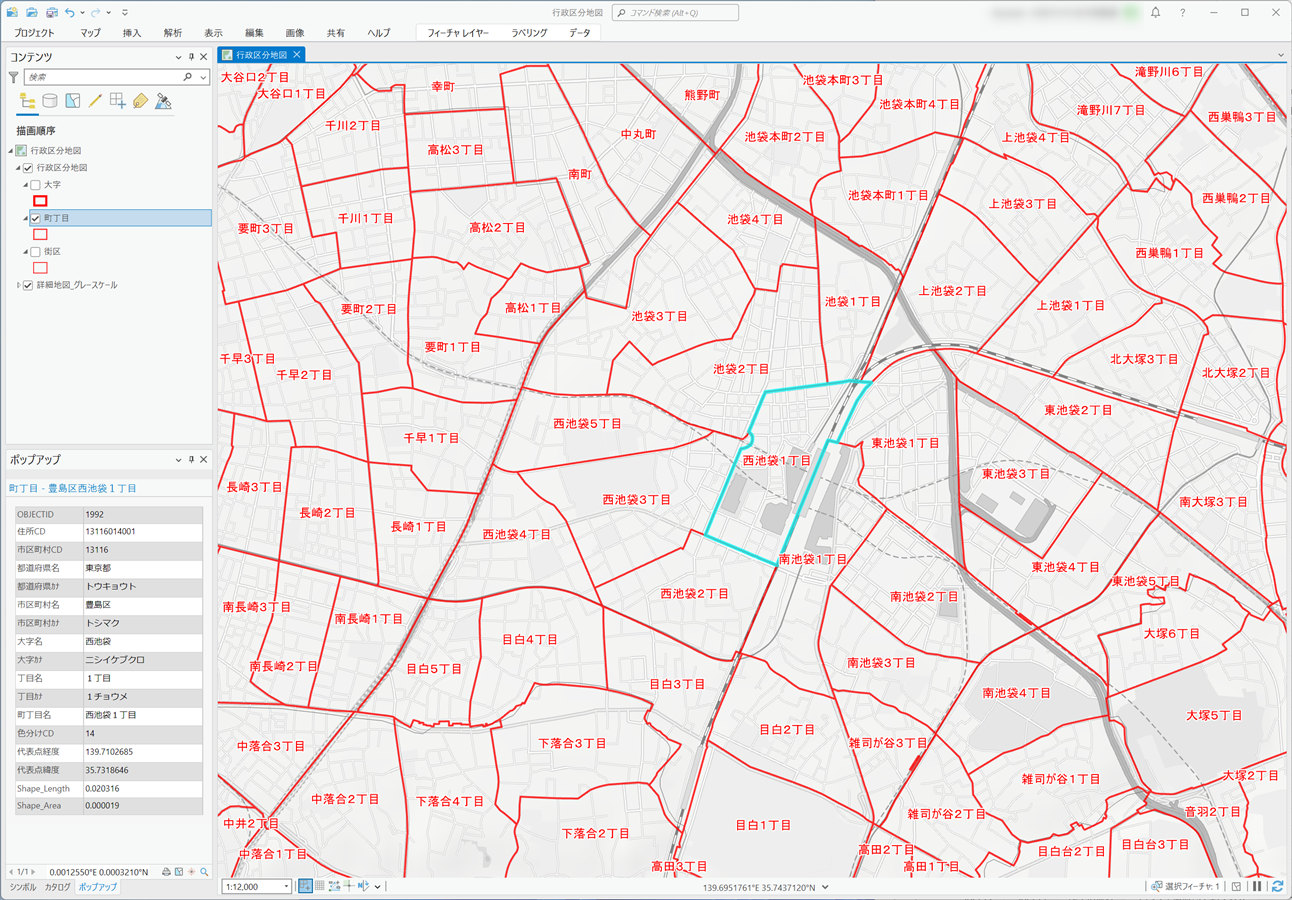Open the notifications bell
The height and width of the screenshot is (900, 1292).
click(1156, 13)
